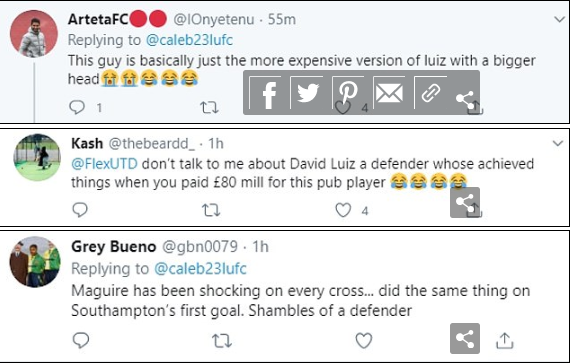Open Grey Bueno's profile avatar
Image resolution: width=573 pixels, height=364 pixels.
point(35,262)
